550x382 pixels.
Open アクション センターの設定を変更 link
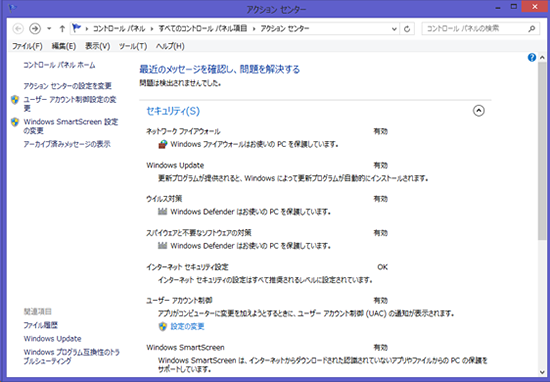pyautogui.click(x=67, y=86)
